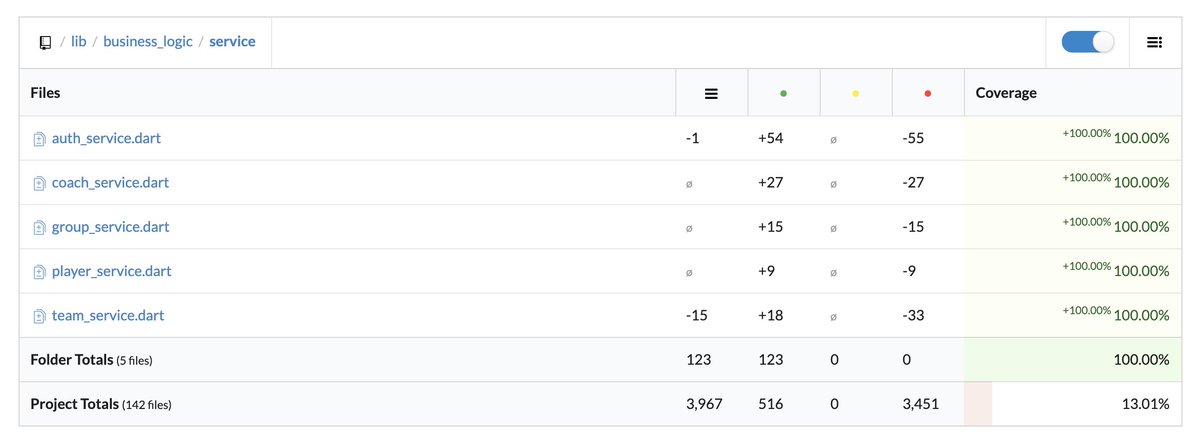Select the +9 value for player_service.dart
The width and height of the screenshot is (1200, 443).
767,271
